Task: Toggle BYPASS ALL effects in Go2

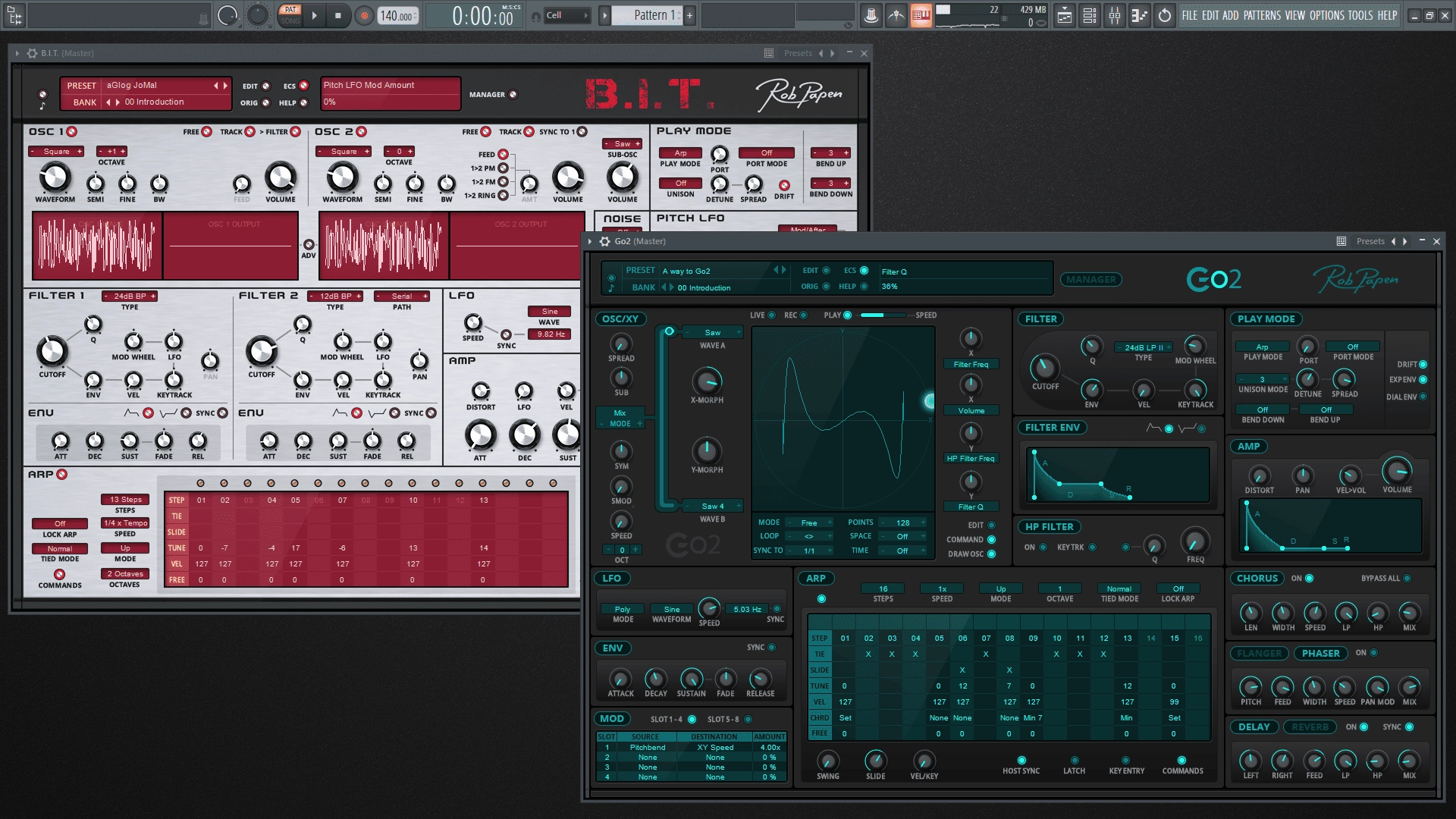Action: click(x=1407, y=579)
